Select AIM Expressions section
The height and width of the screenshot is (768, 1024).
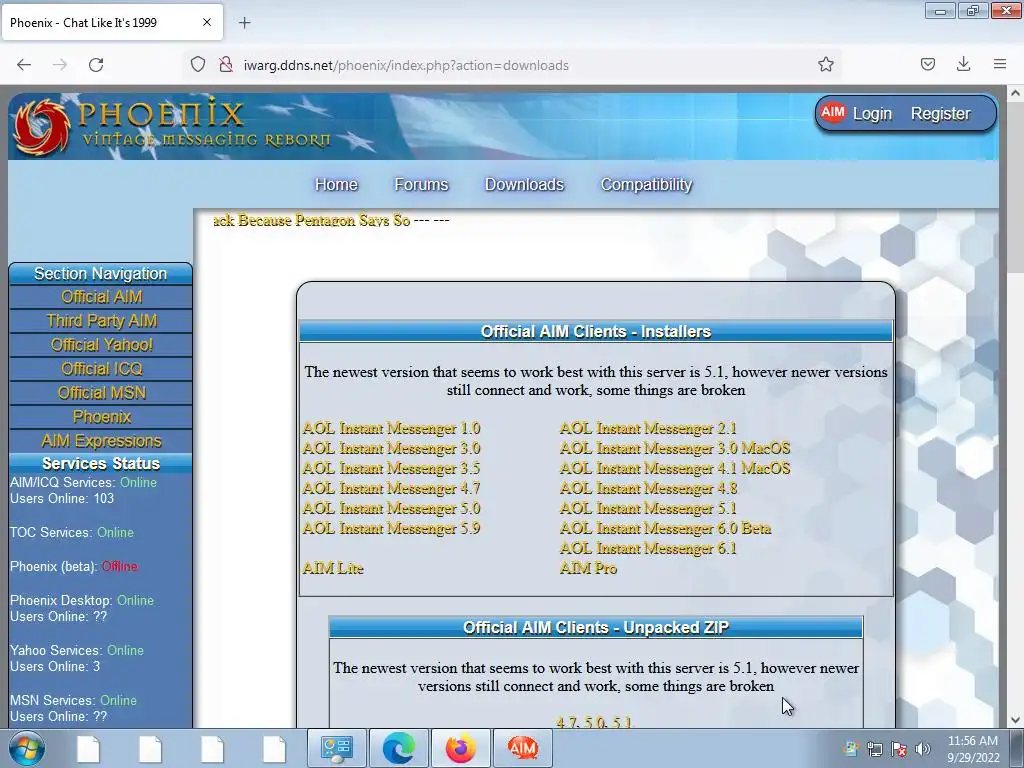tap(101, 441)
